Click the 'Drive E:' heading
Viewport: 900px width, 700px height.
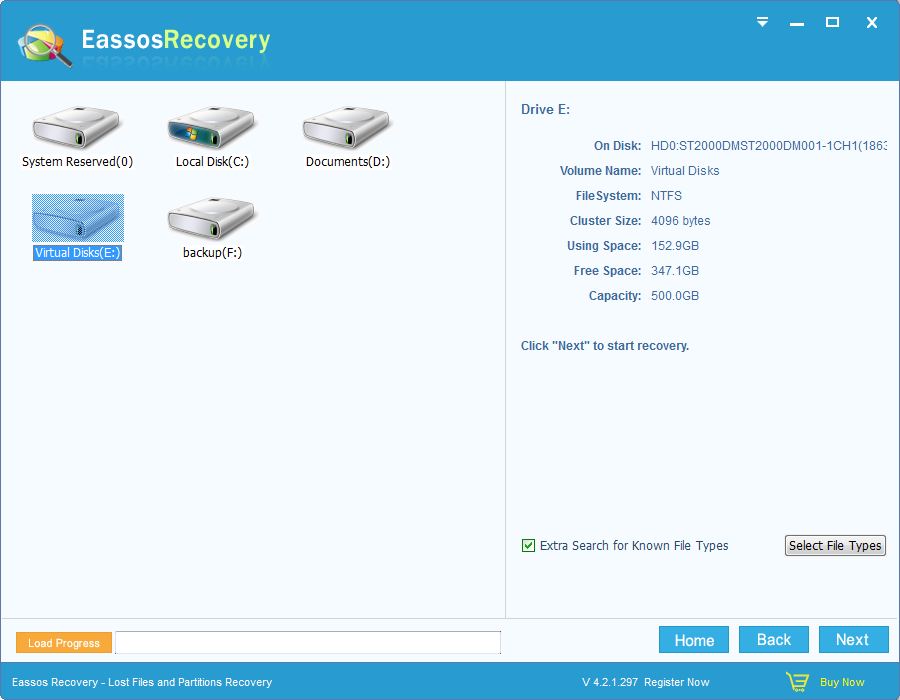coord(545,110)
